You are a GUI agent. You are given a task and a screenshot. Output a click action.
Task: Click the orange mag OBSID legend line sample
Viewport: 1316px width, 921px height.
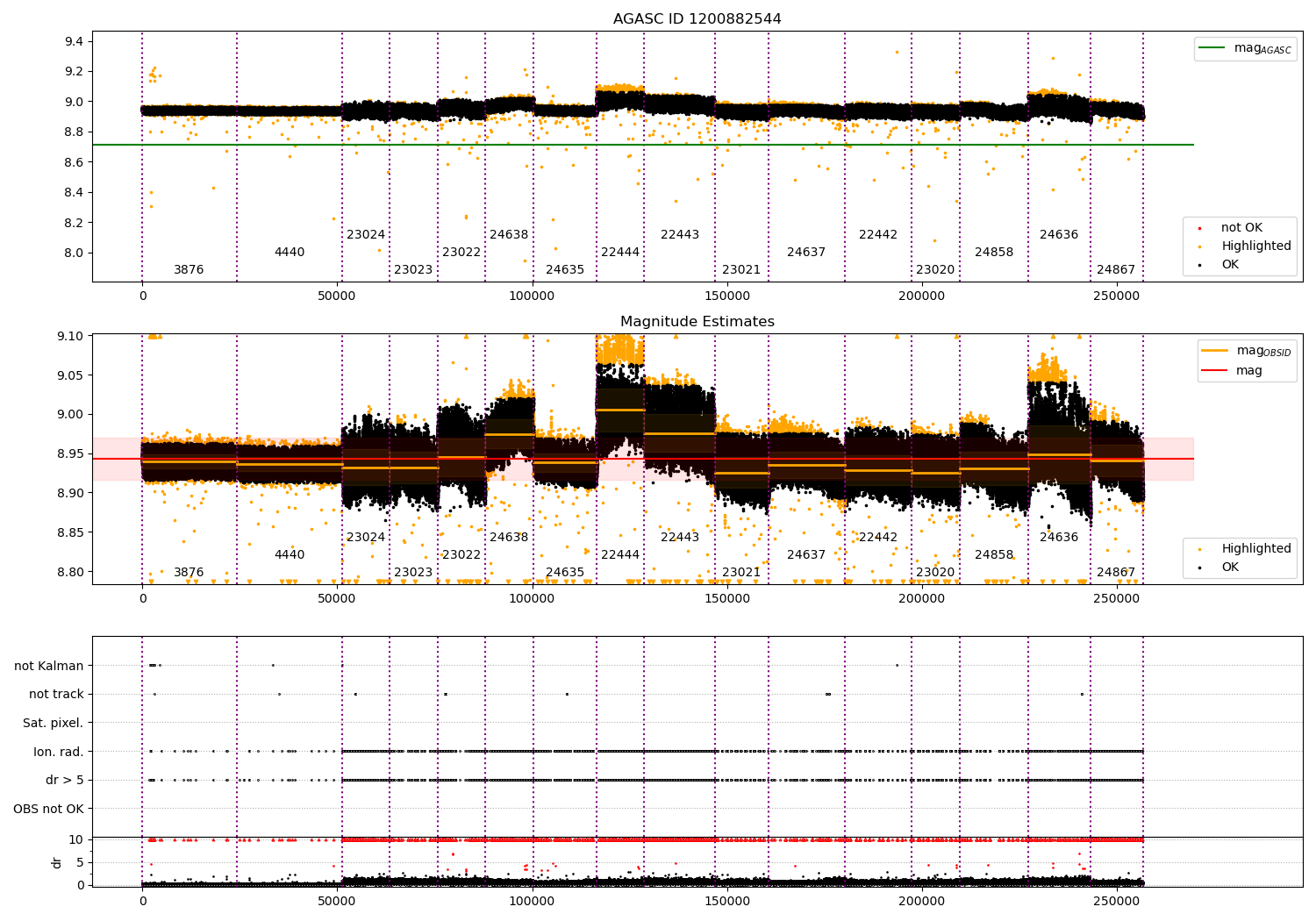pyautogui.click(x=1215, y=351)
